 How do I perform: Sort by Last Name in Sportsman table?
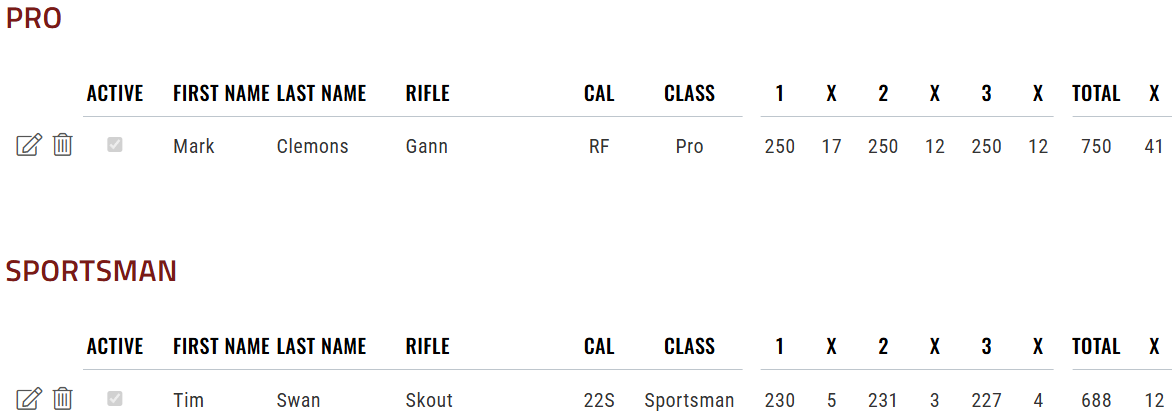[x=321, y=347]
